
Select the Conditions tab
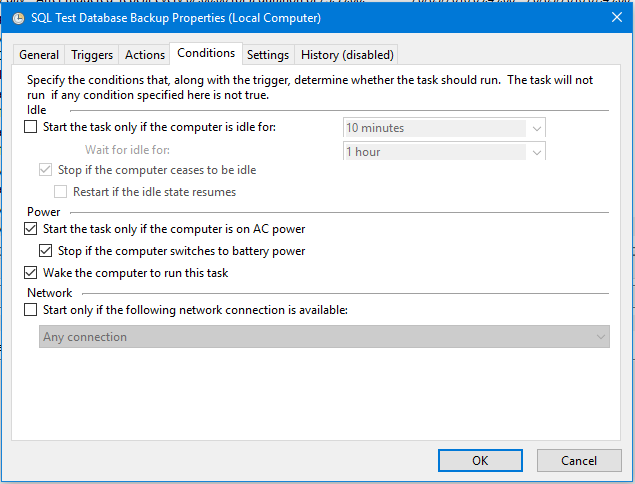pyautogui.click(x=206, y=53)
